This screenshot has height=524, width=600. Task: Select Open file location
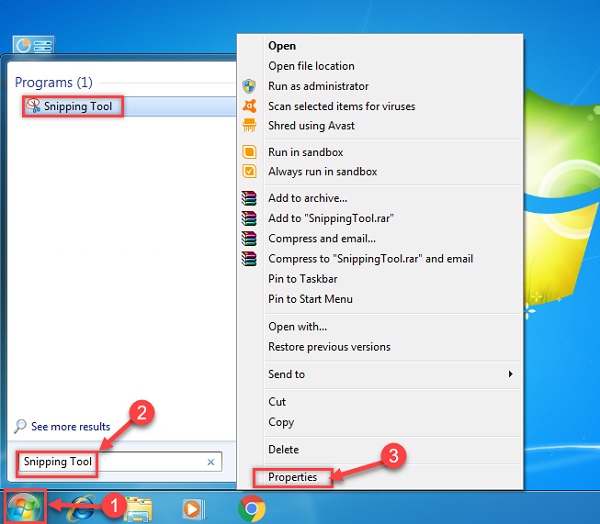tap(311, 66)
